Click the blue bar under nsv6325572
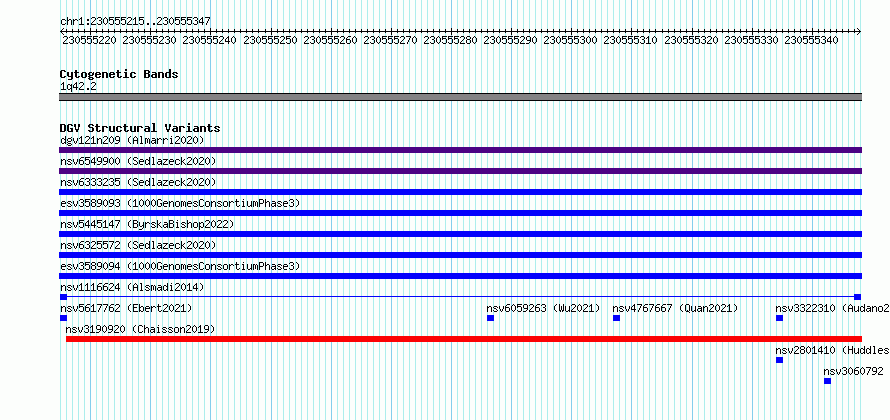The image size is (890, 420). tap(460, 255)
